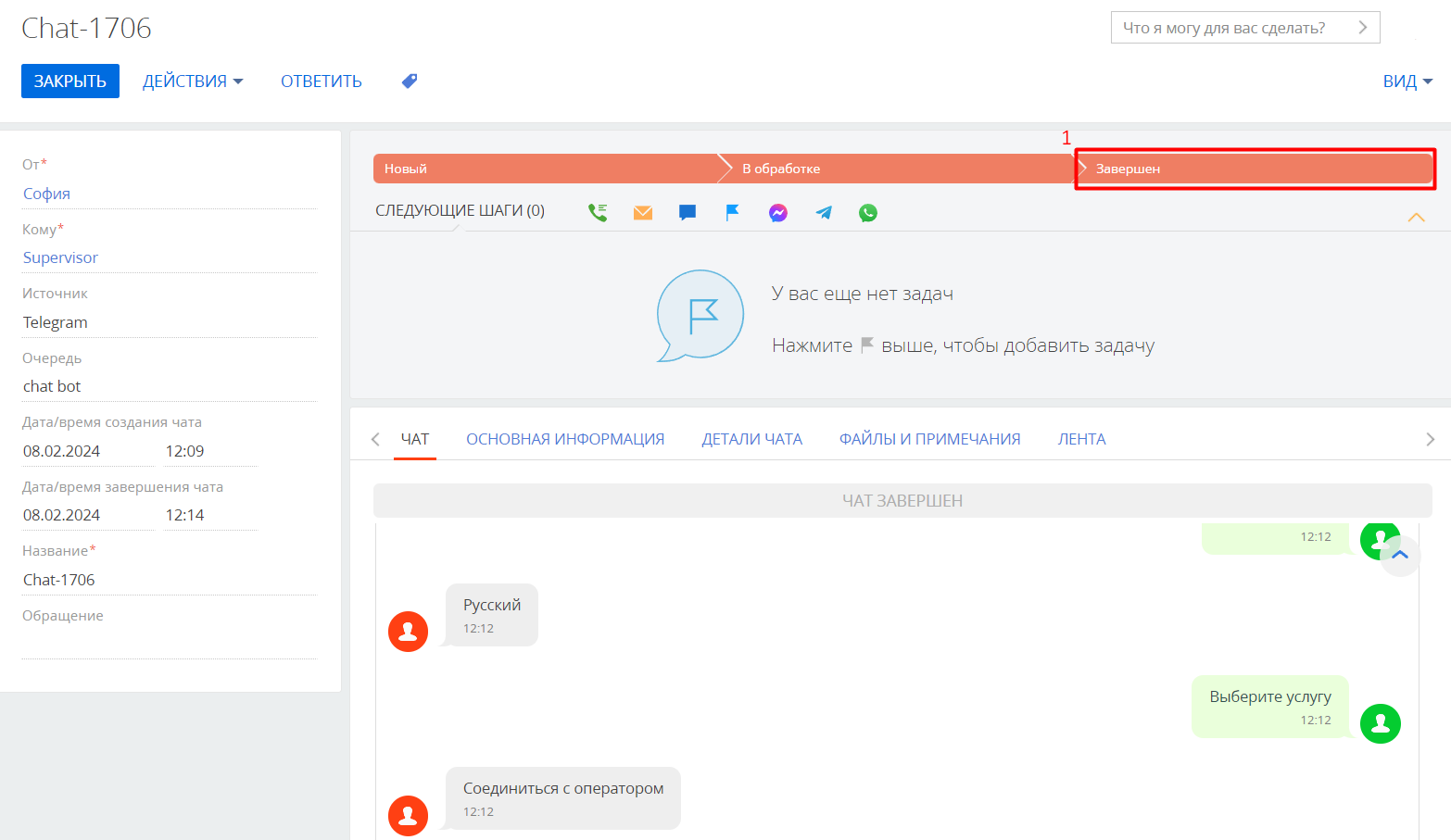
Task: Select the В обработке stage
Action: tap(899, 169)
